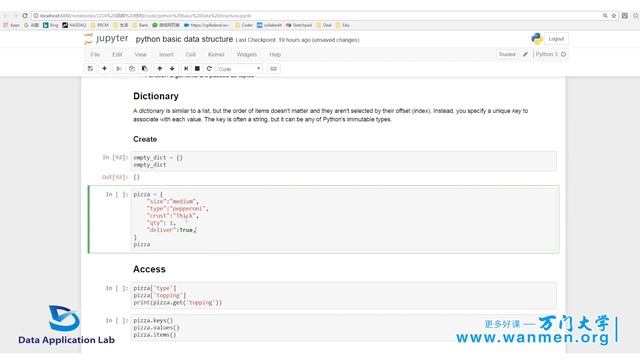640x360 pixels.
Task: Insert a cell below with the plus icon
Action: [x=104, y=69]
